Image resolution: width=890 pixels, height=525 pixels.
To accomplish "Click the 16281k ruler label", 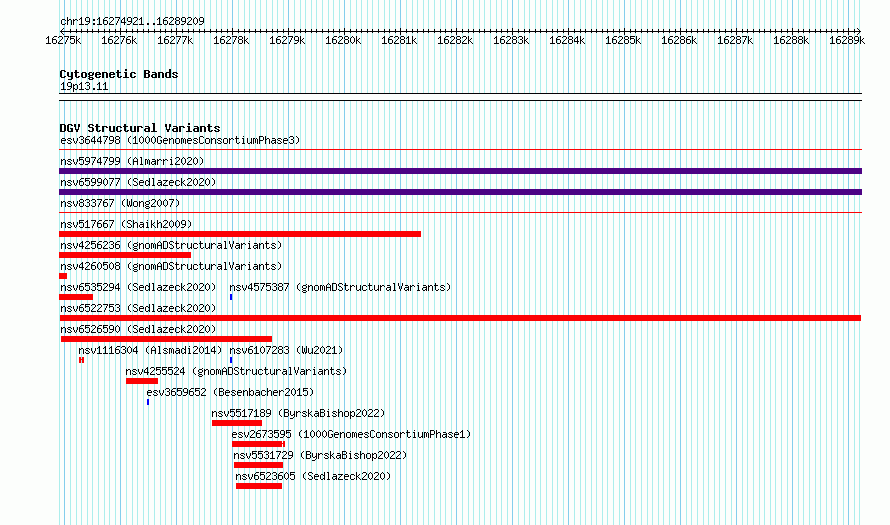I will tap(399, 40).
